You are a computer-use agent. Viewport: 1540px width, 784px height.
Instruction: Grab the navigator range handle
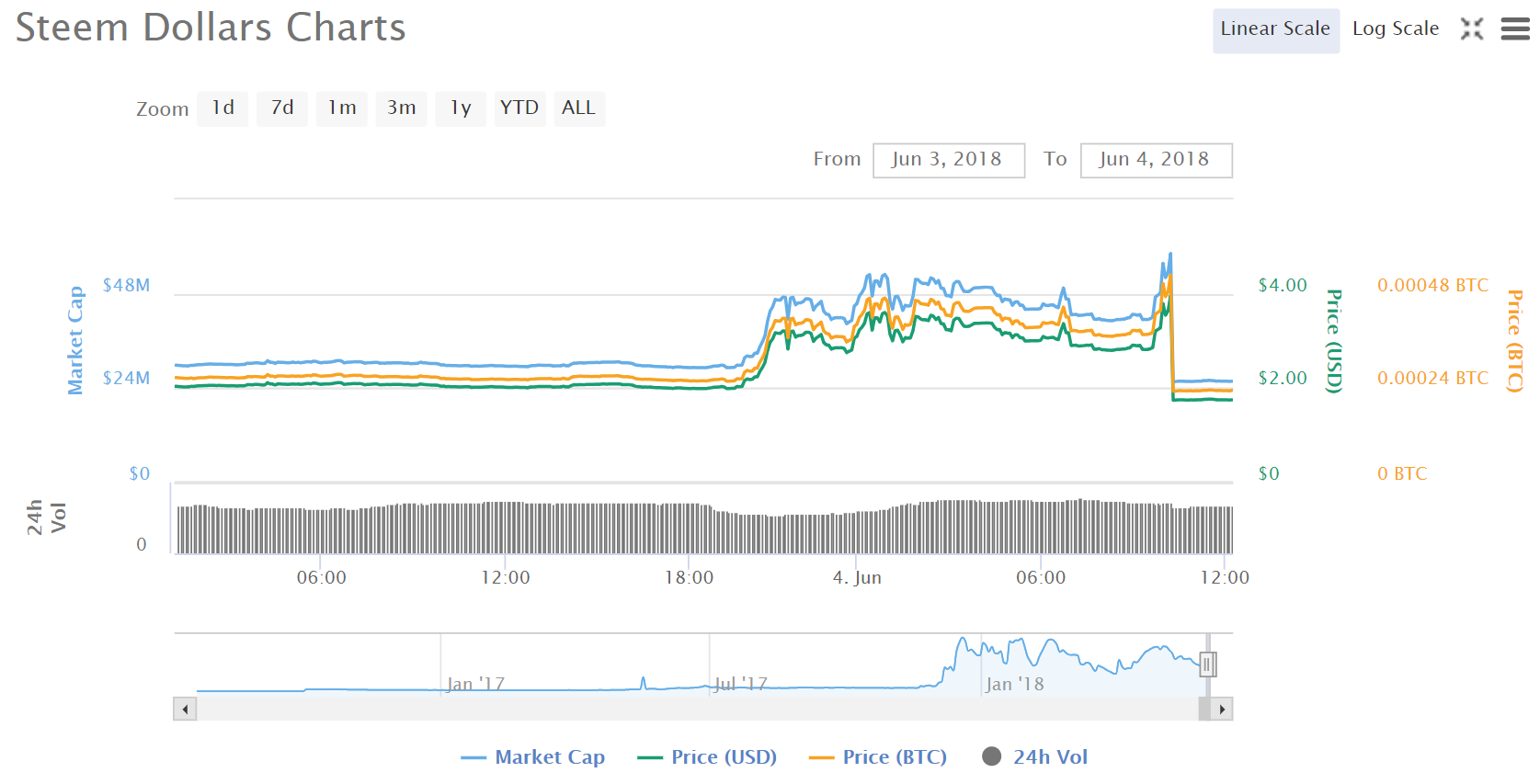pos(1207,664)
